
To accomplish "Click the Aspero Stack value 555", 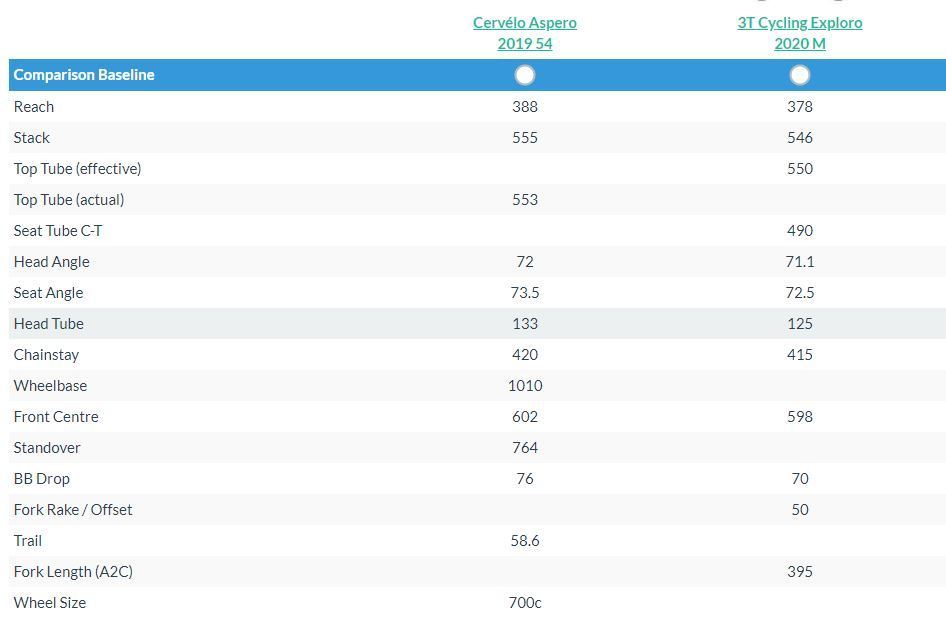I will click(x=525, y=138).
